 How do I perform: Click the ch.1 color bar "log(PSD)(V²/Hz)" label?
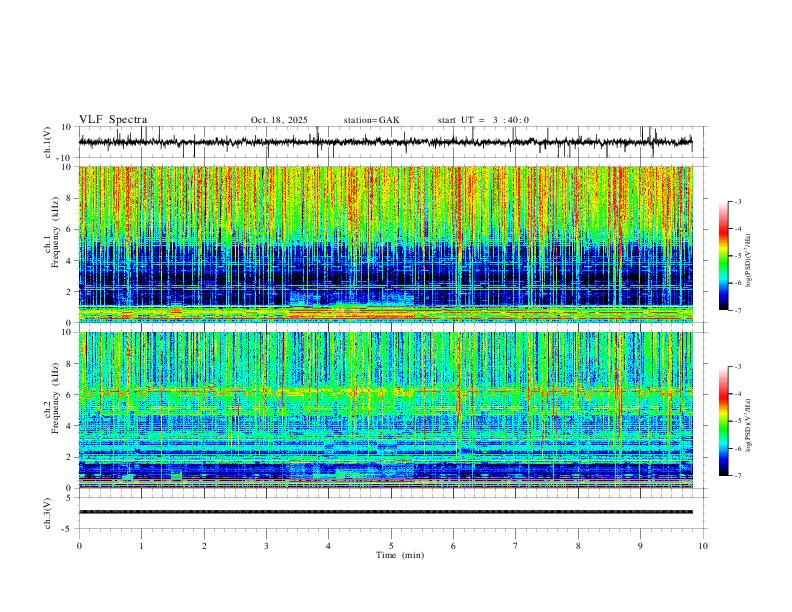coord(748,261)
